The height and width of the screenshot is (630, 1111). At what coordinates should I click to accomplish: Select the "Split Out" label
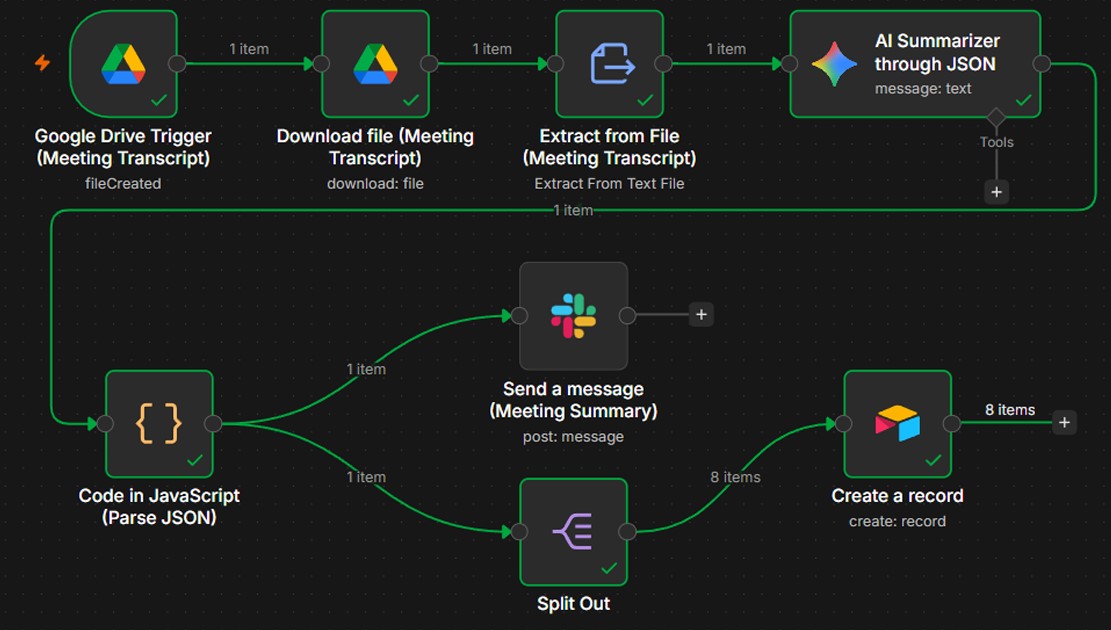tap(573, 604)
